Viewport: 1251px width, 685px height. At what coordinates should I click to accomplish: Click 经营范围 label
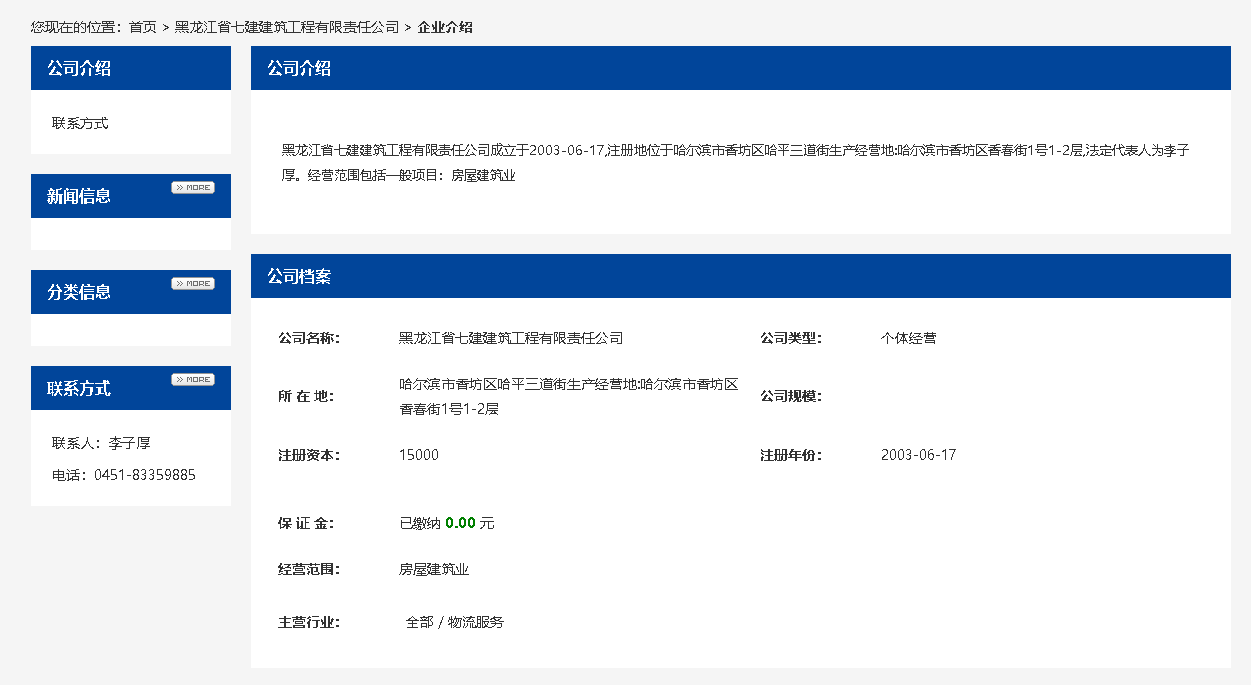tap(309, 570)
